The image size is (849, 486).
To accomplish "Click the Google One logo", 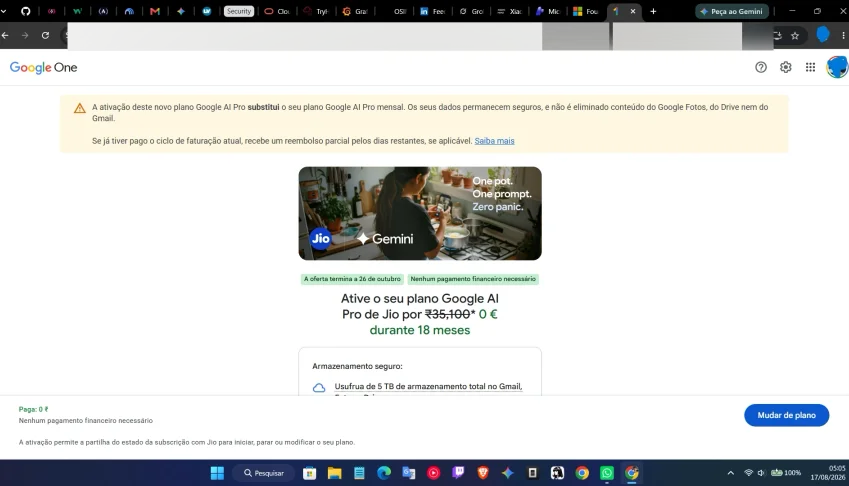I will (x=43, y=68).
